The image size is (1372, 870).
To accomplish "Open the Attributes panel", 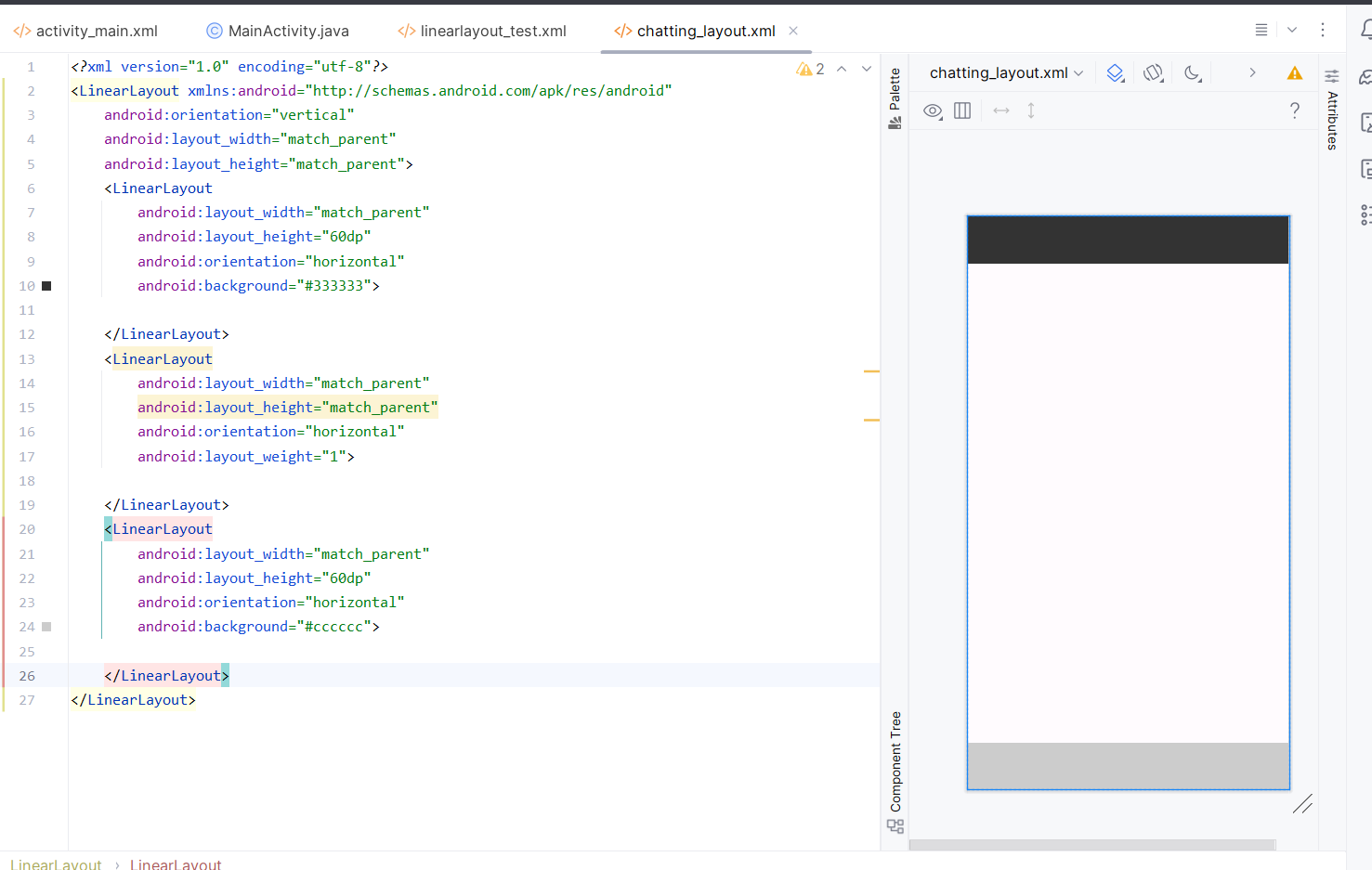I will [x=1332, y=110].
